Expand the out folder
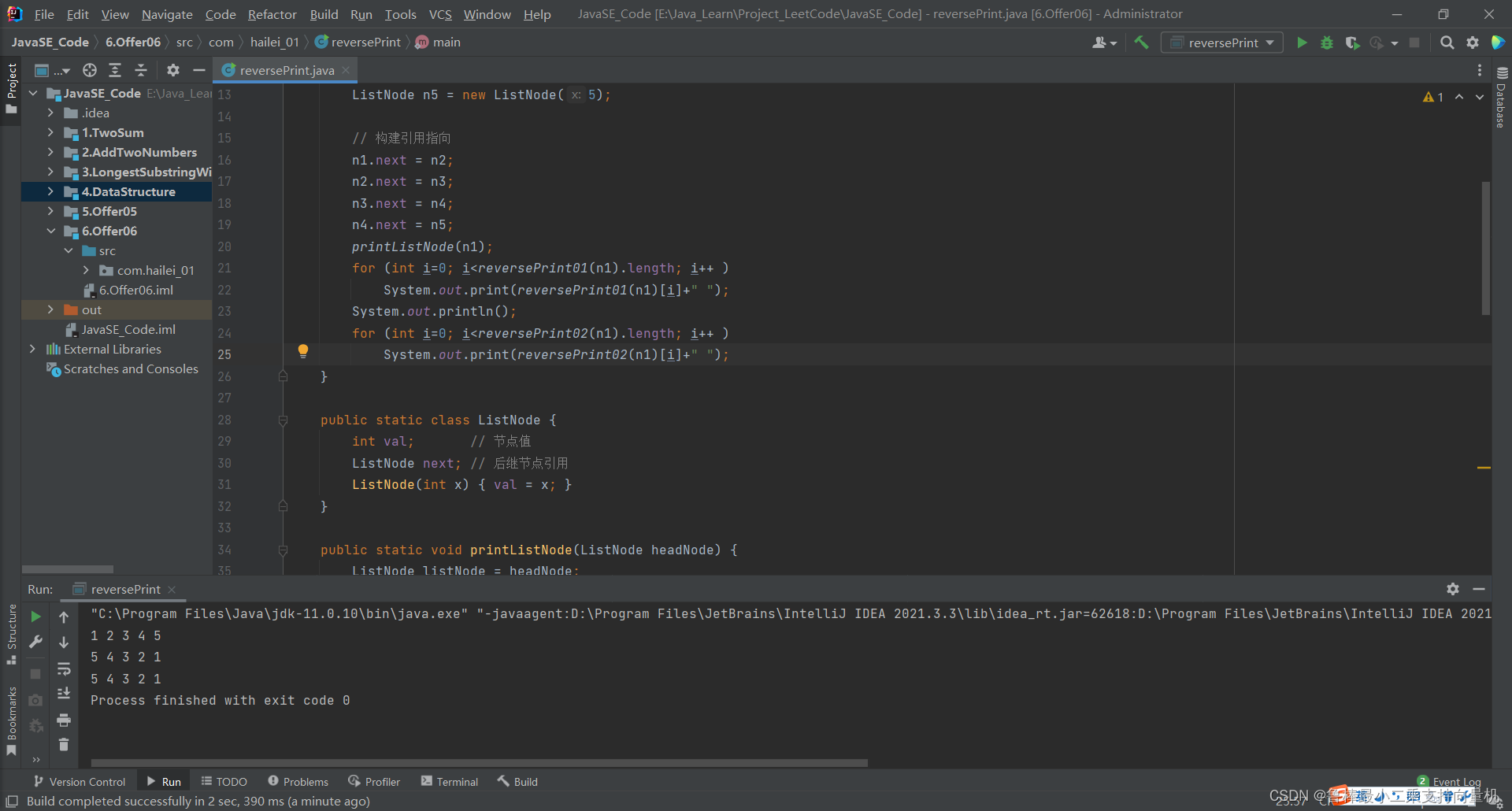 [50, 309]
